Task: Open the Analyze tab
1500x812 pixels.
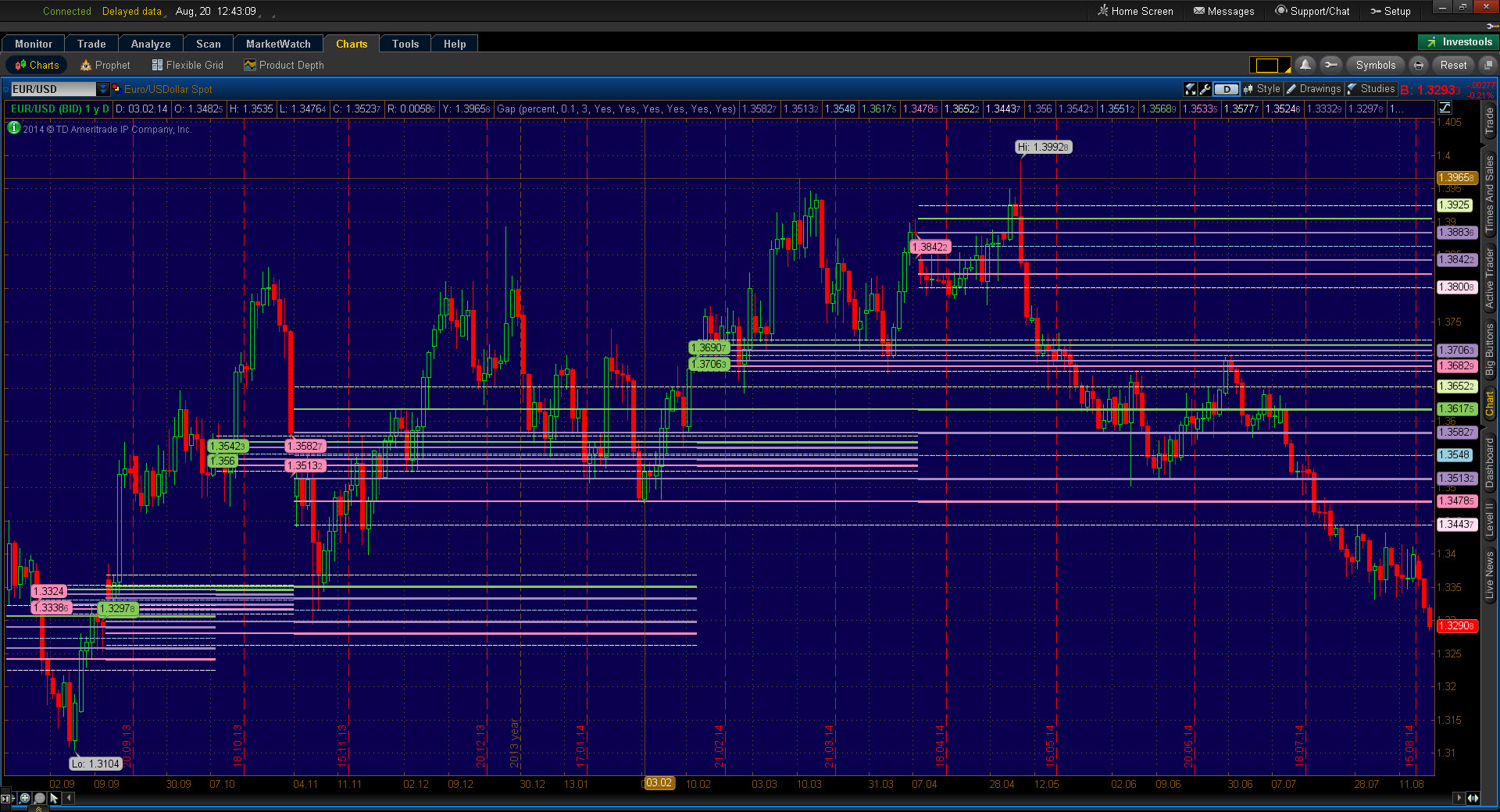Action: [150, 44]
